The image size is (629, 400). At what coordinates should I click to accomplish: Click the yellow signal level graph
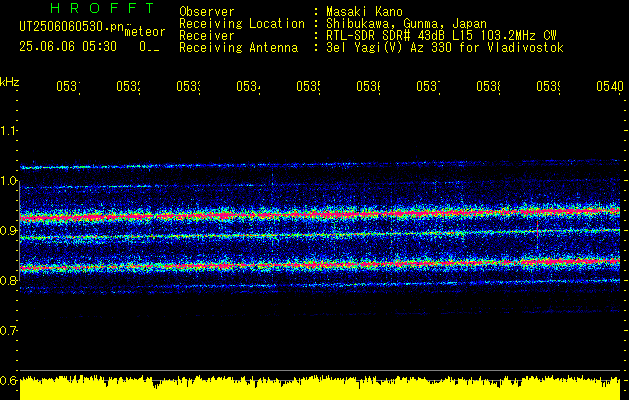coord(320,388)
